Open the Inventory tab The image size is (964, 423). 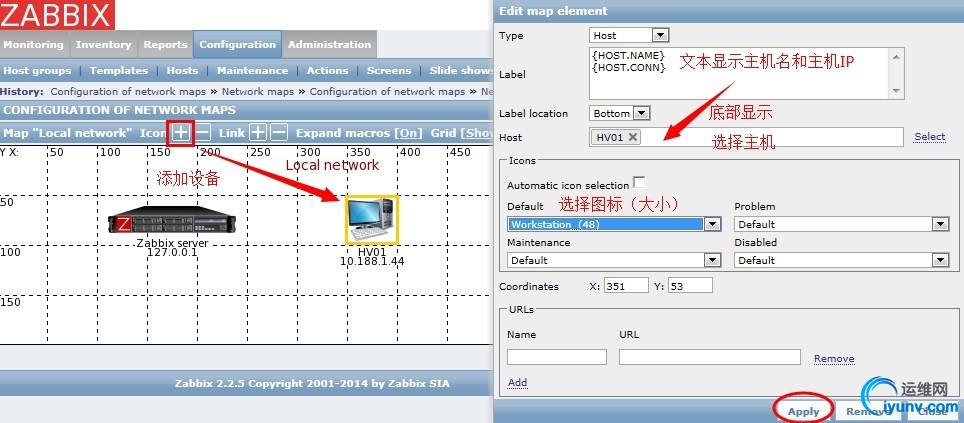point(103,44)
